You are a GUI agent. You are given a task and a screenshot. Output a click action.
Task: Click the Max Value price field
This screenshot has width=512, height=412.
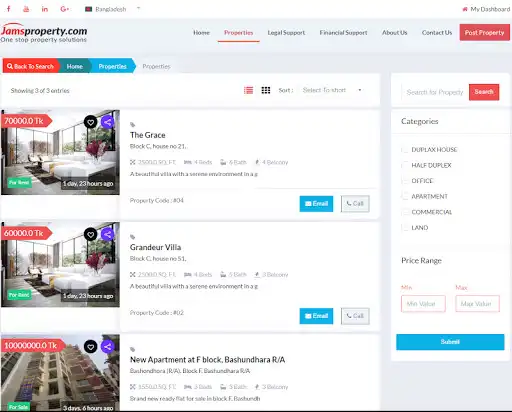477,304
